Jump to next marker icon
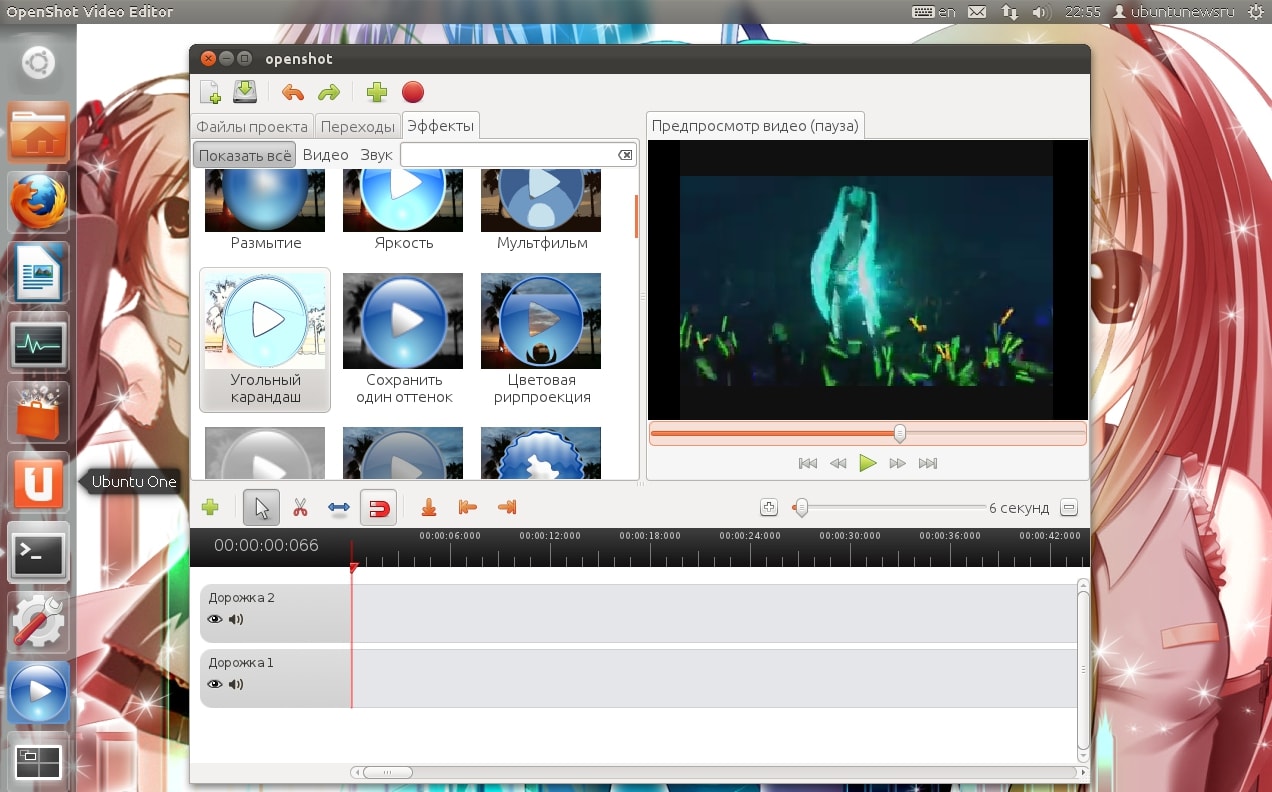 507,508
